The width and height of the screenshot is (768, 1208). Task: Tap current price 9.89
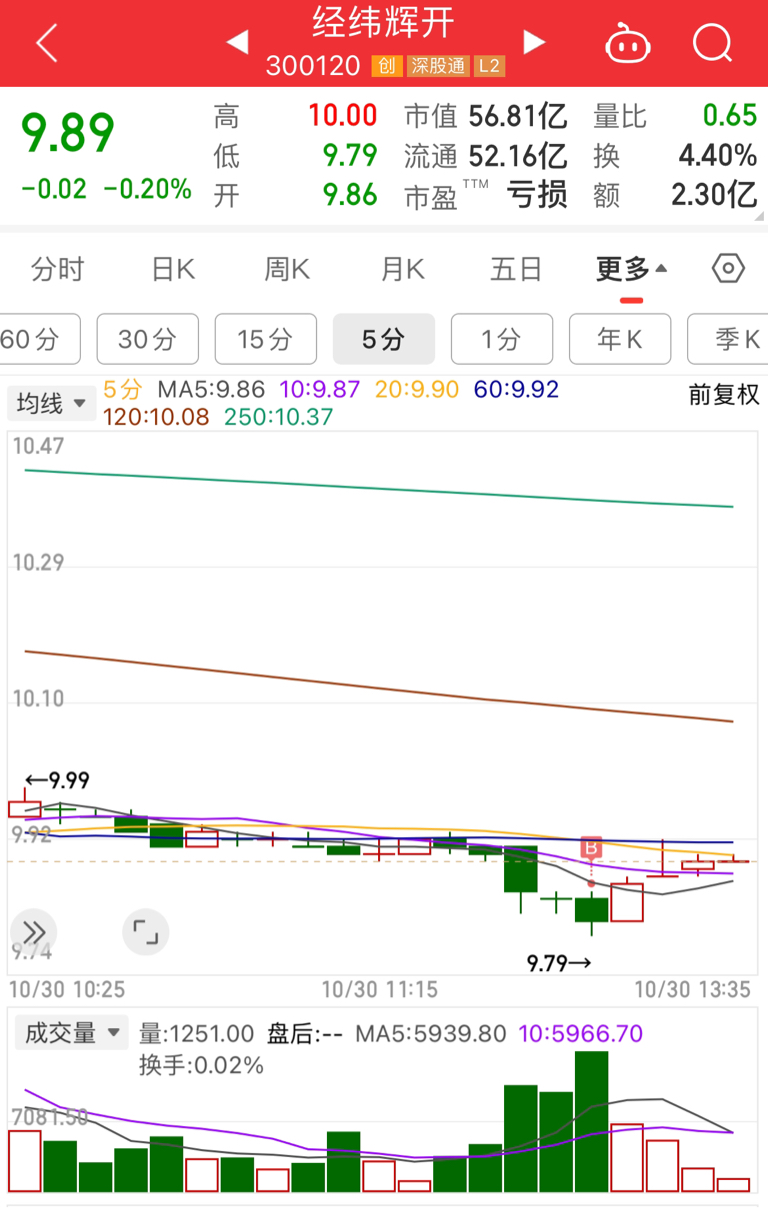(69, 133)
